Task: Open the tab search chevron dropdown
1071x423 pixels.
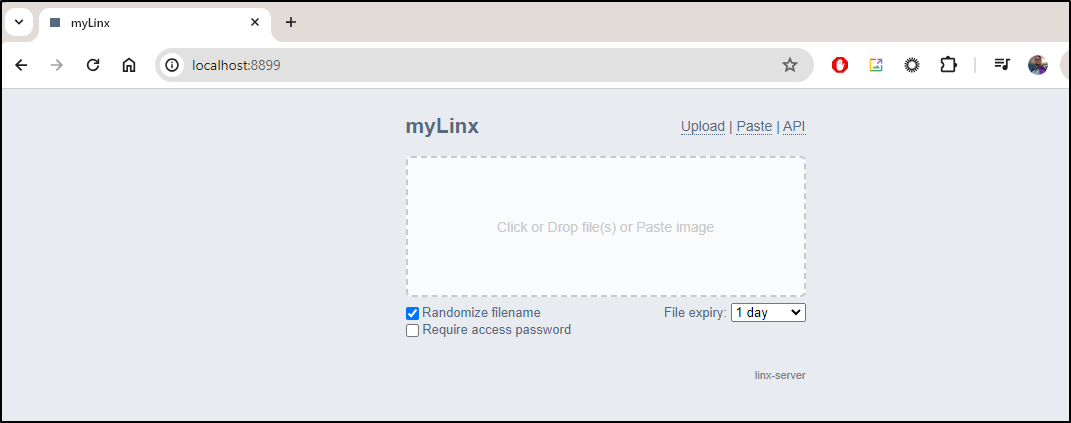Action: coord(19,22)
